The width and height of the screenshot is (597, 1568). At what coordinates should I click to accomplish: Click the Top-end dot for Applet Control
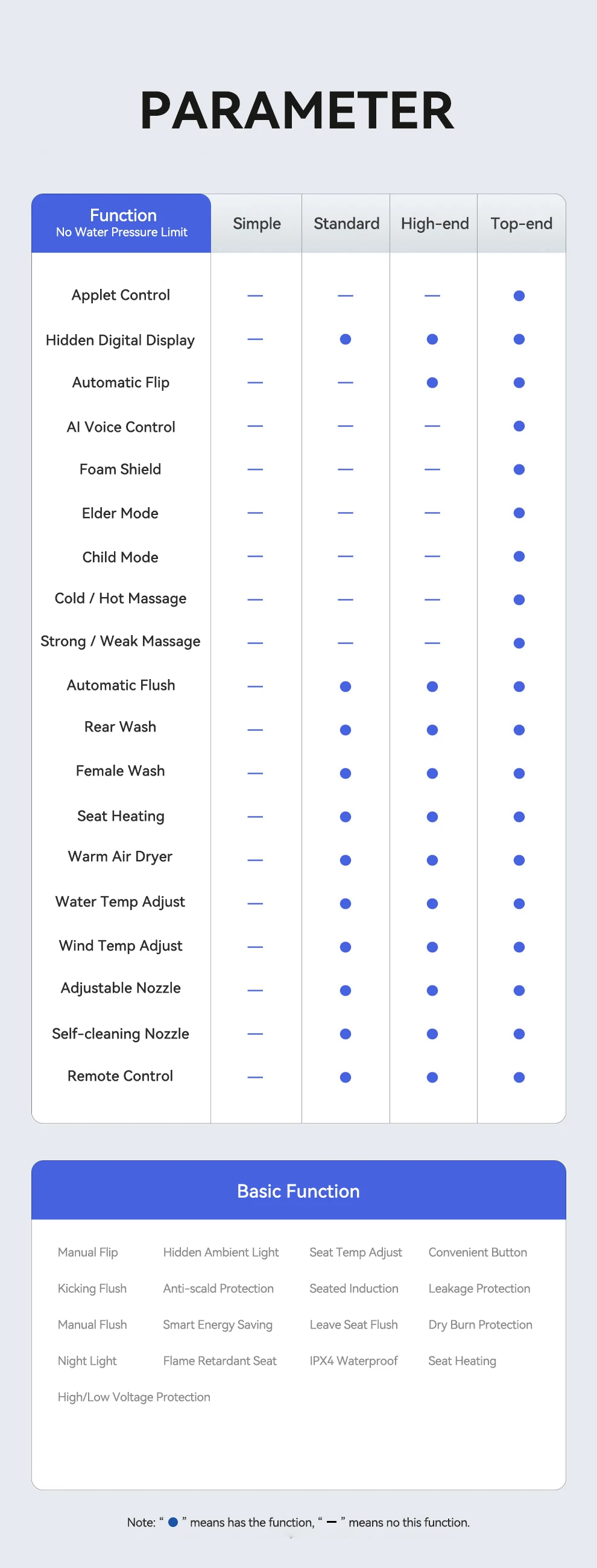[519, 296]
